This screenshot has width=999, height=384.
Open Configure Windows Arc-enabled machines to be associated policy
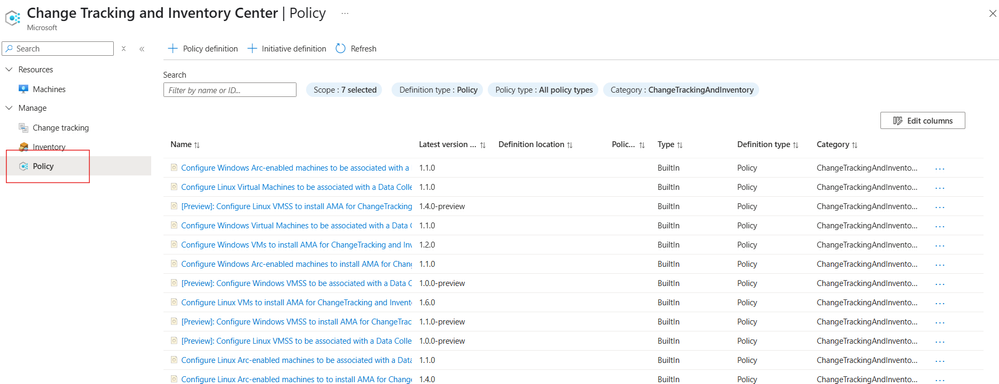click(x=296, y=168)
